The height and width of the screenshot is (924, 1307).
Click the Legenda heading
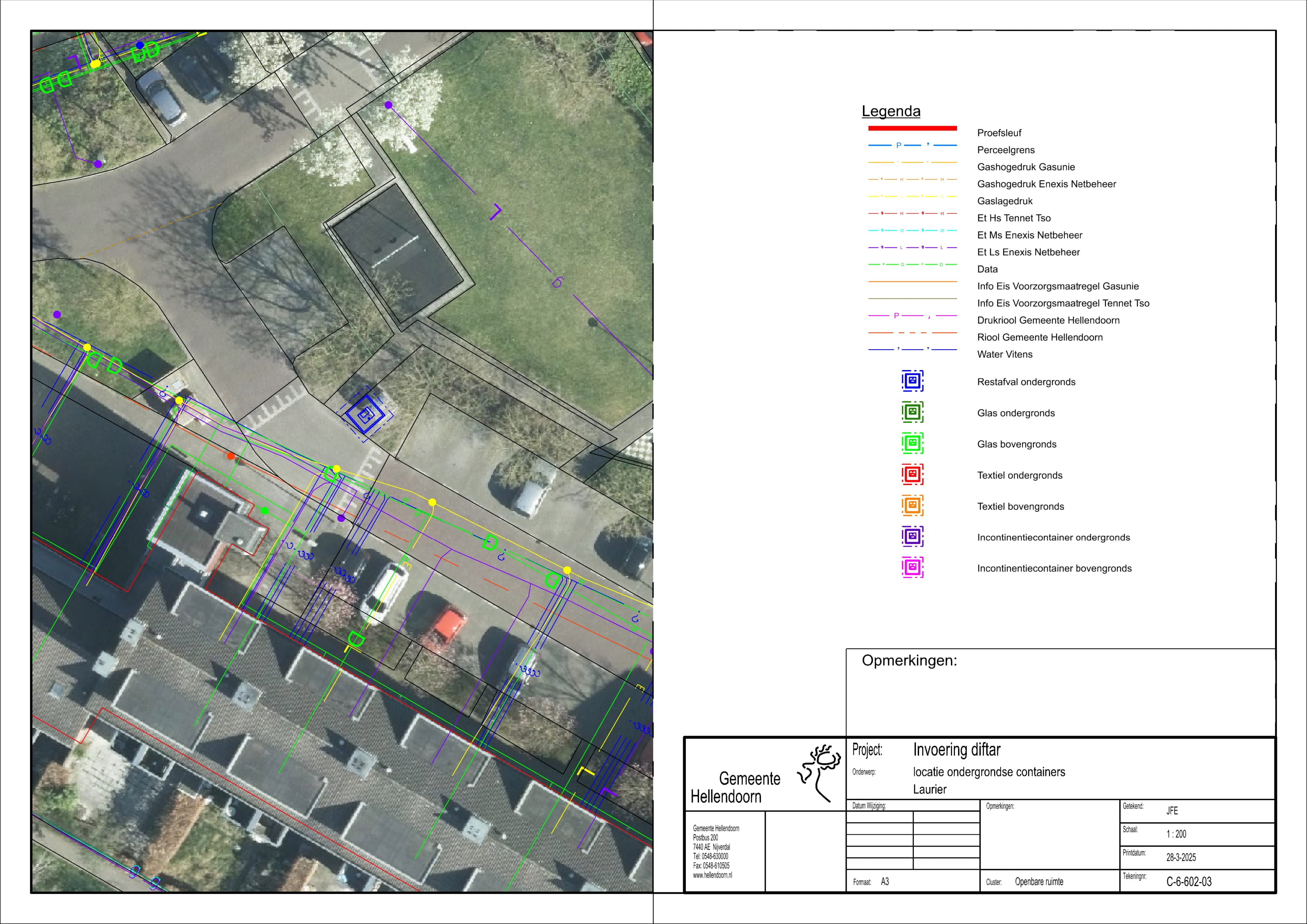click(x=891, y=111)
